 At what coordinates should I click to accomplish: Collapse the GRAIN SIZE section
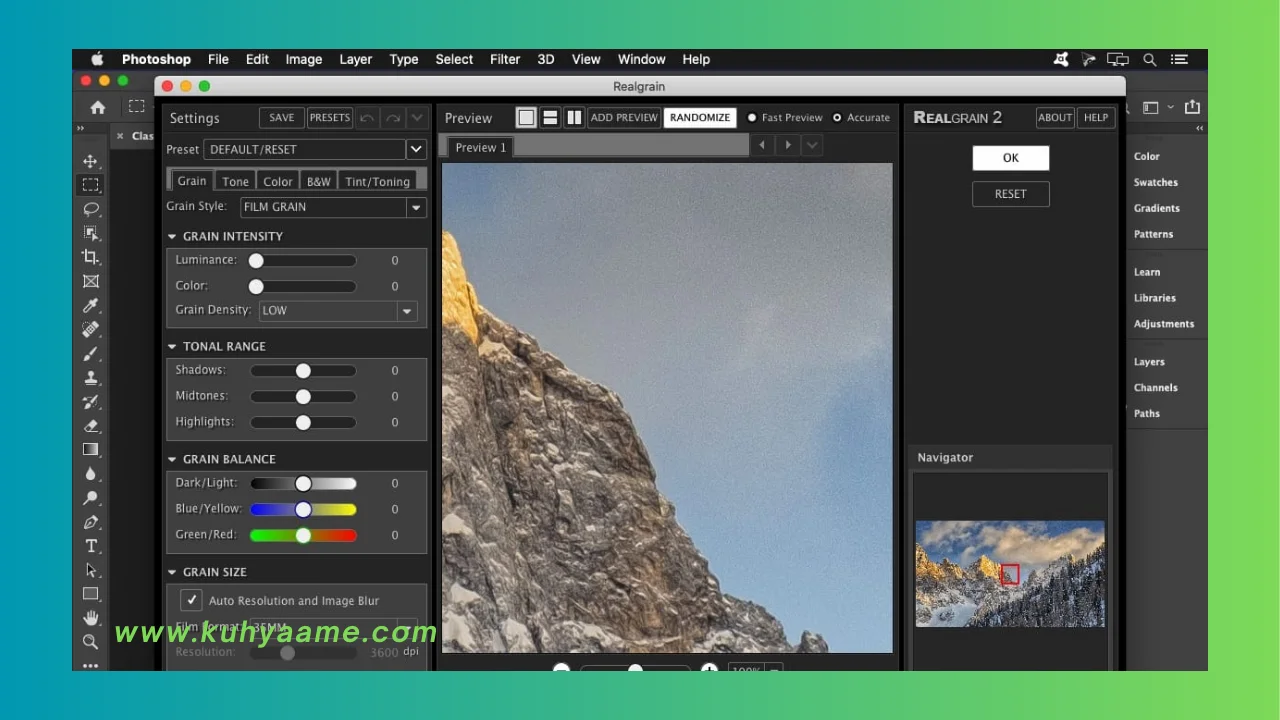click(x=172, y=573)
